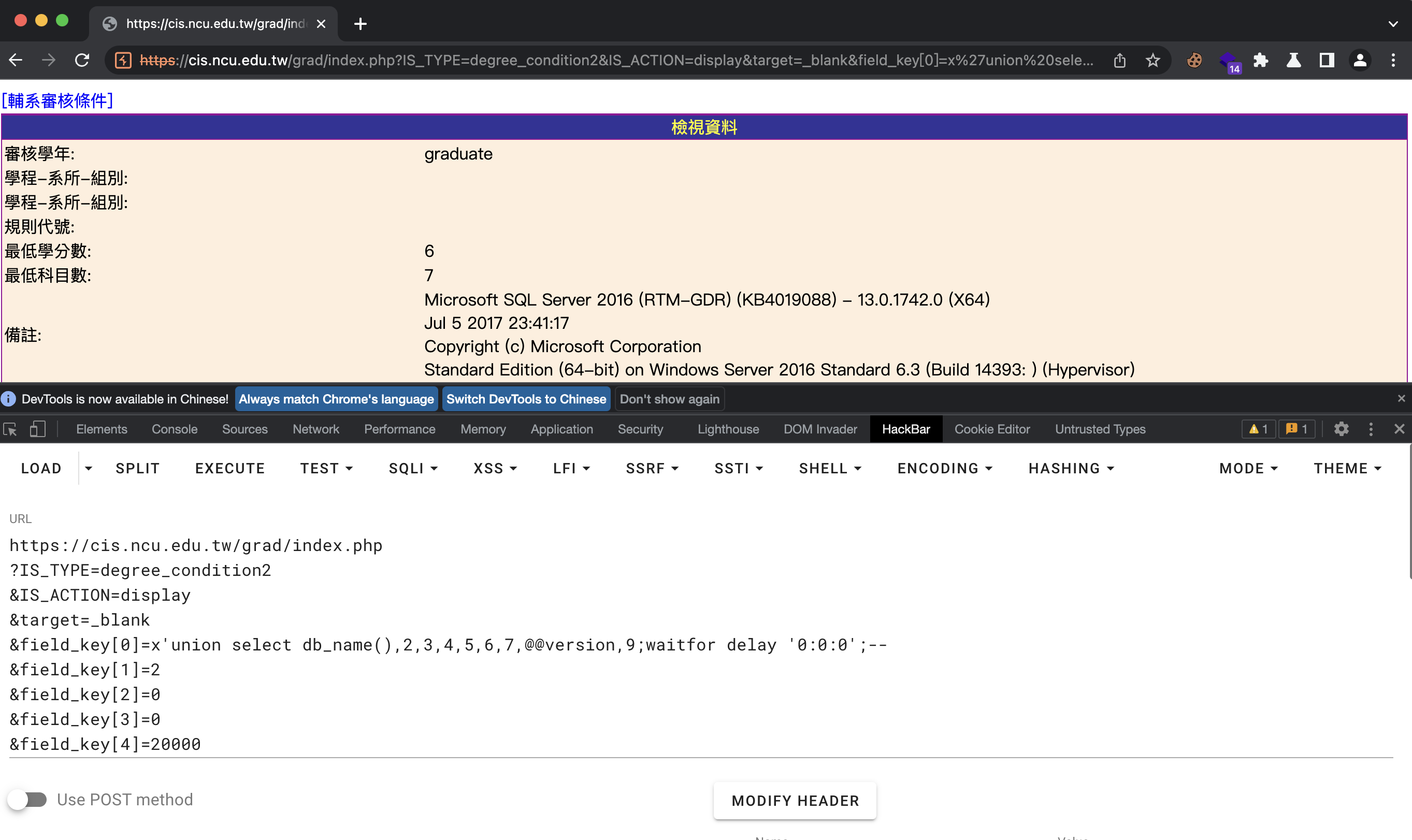Open the cookie extension icon
Image resolution: width=1412 pixels, height=840 pixels.
pyautogui.click(x=1194, y=60)
